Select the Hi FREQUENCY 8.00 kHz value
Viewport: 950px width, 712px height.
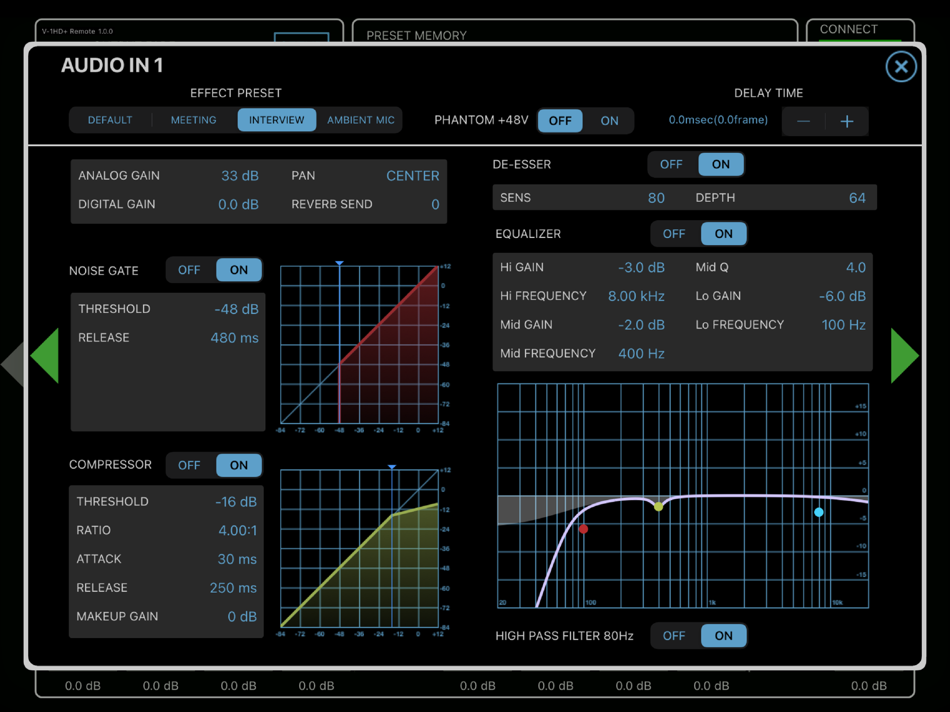coord(636,296)
